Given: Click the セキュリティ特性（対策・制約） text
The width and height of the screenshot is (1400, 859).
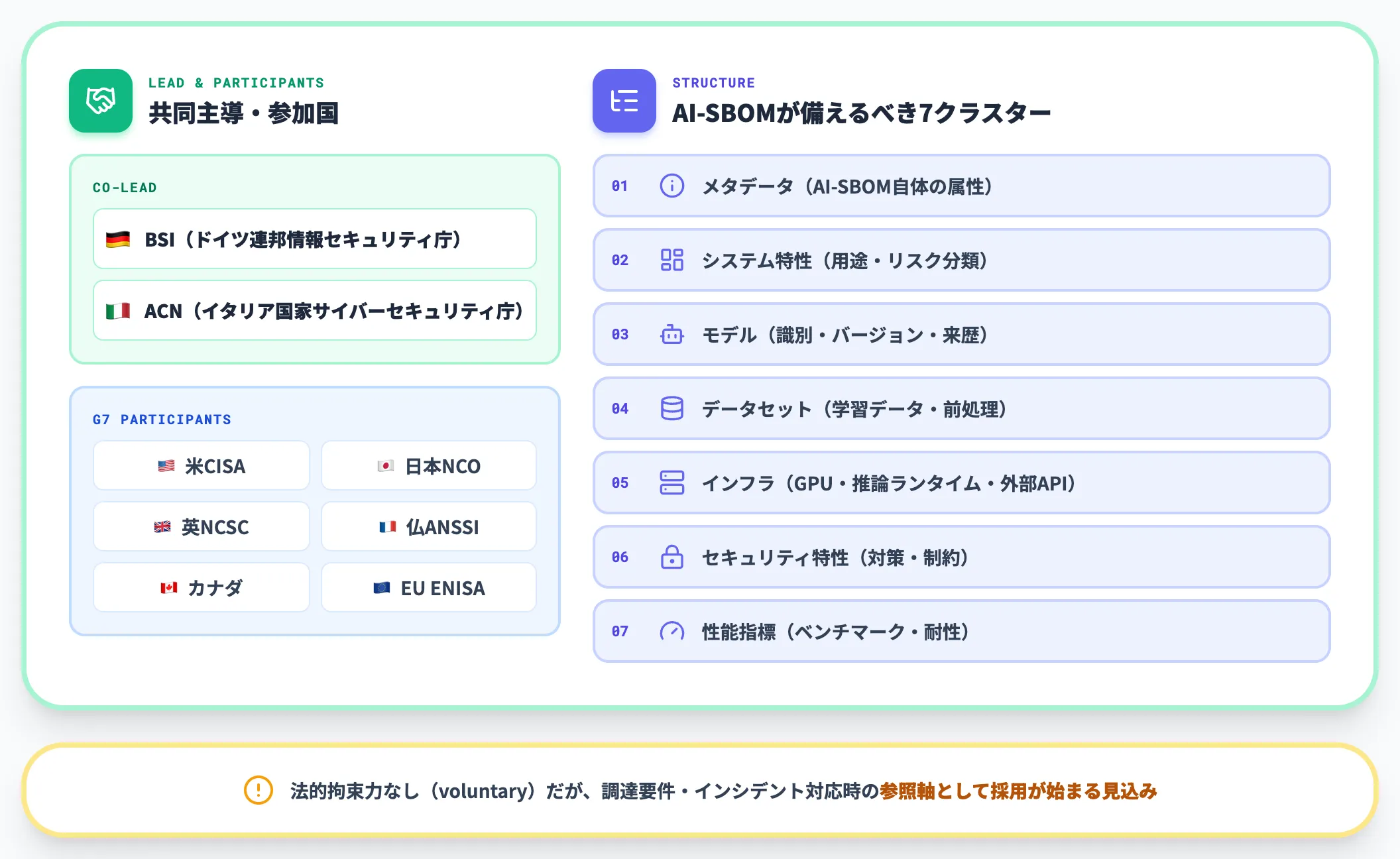Looking at the screenshot, I should click(836, 558).
